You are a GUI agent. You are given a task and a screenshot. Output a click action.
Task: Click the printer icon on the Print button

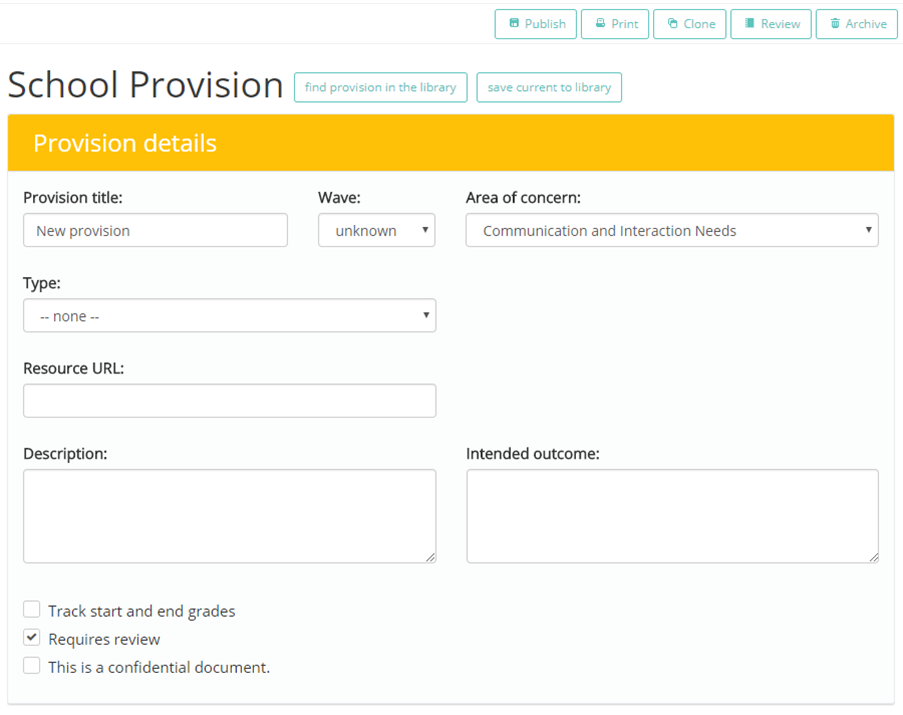click(600, 23)
